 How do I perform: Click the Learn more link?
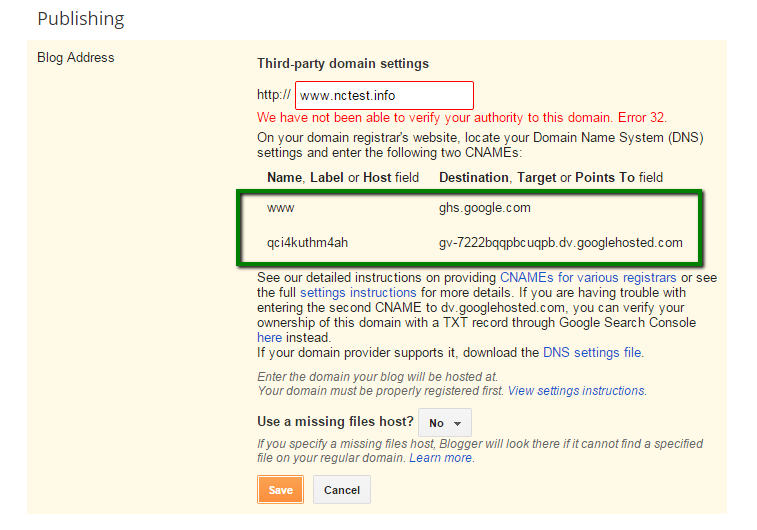(x=440, y=458)
